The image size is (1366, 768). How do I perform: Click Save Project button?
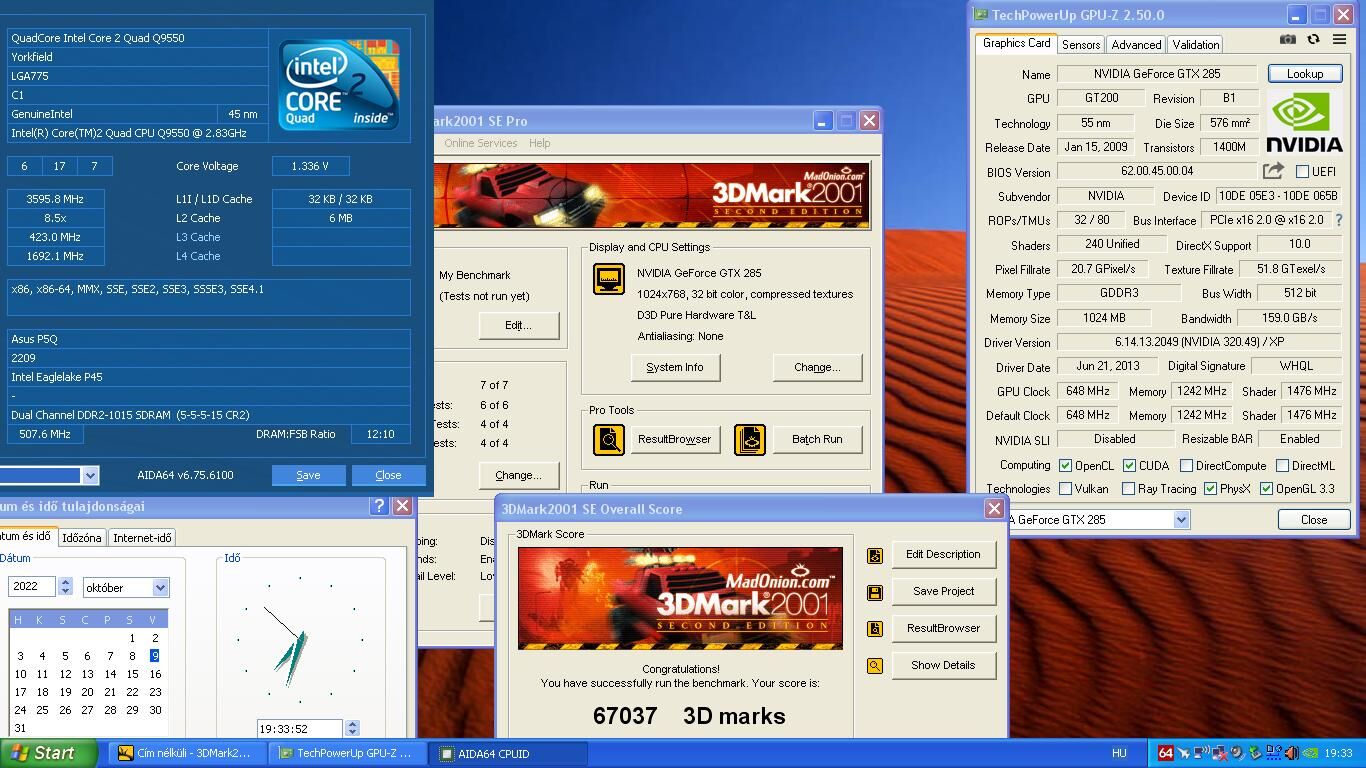click(x=943, y=591)
